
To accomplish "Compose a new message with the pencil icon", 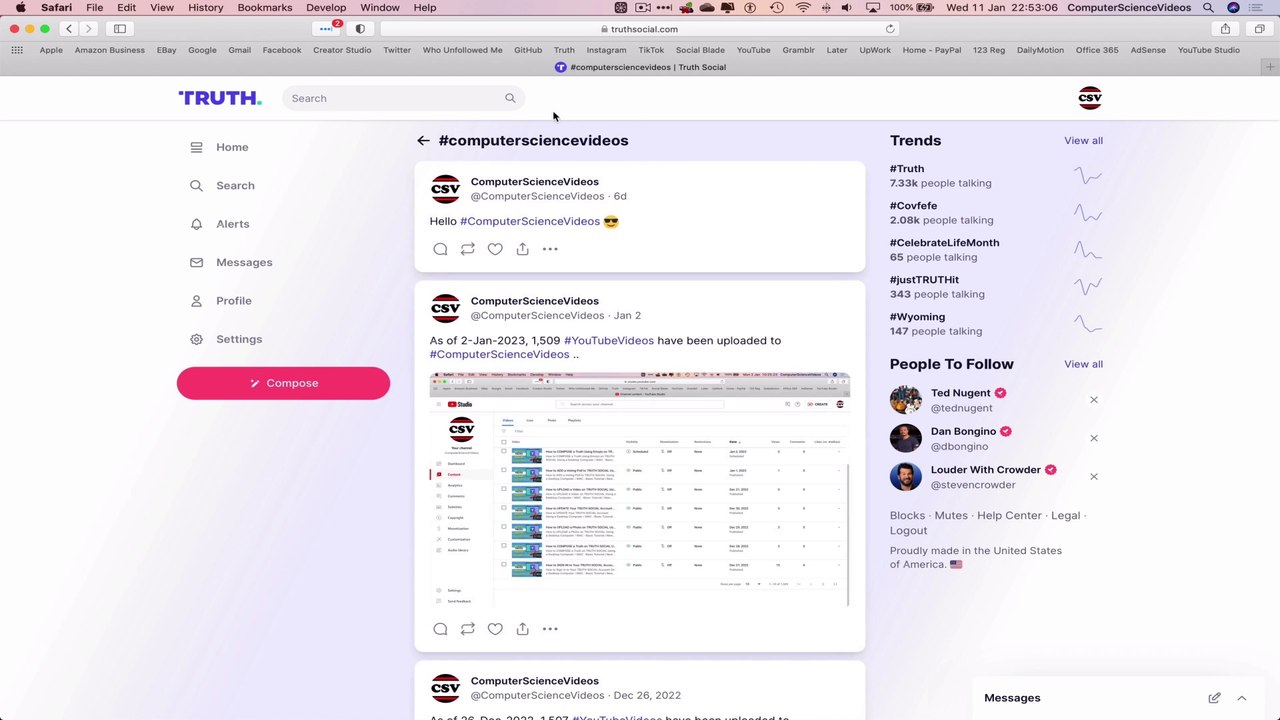I will click(1214, 698).
